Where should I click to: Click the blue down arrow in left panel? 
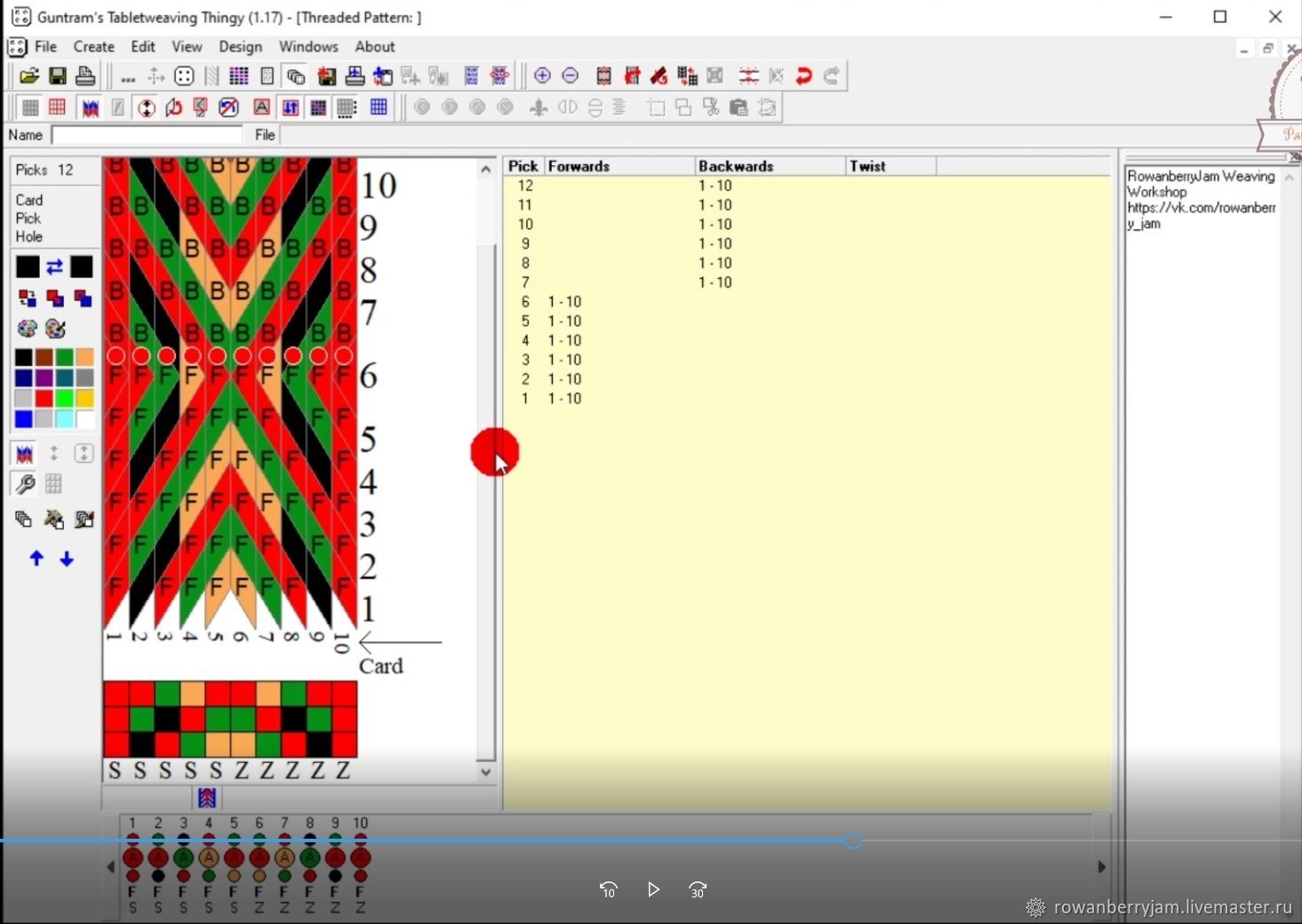67,559
